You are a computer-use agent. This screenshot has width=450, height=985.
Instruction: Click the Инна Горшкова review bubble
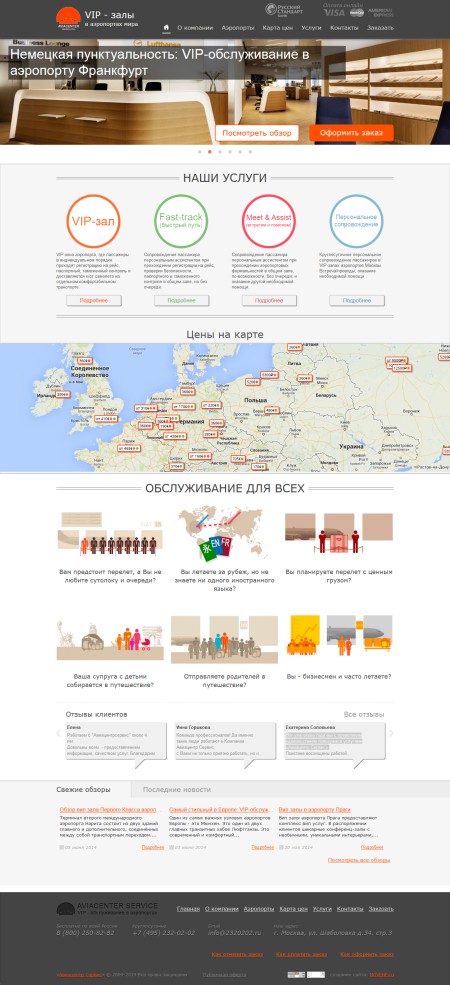pyautogui.click(x=225, y=741)
